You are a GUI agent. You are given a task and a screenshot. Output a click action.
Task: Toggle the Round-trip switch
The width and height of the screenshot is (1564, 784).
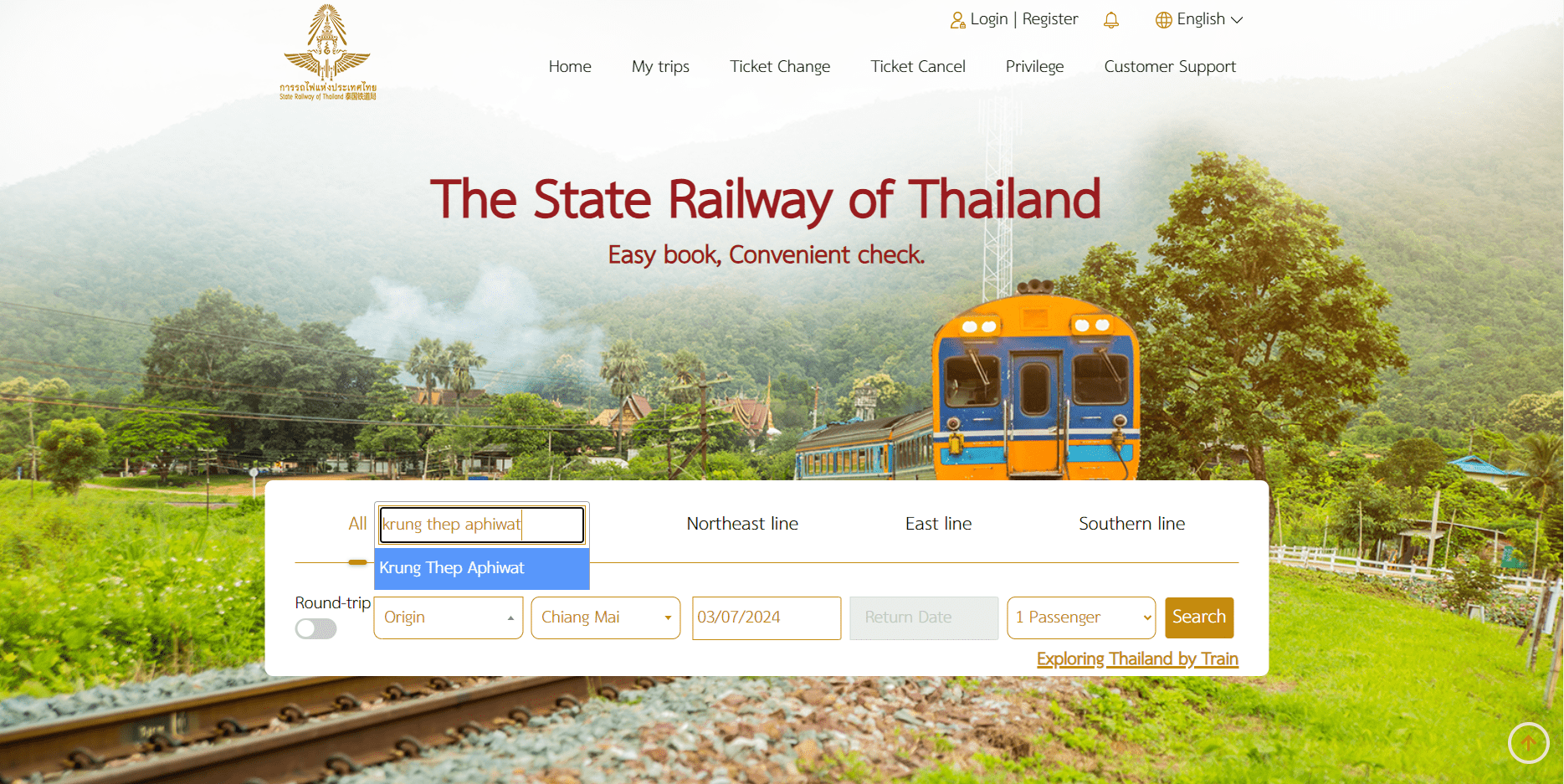pyautogui.click(x=315, y=628)
